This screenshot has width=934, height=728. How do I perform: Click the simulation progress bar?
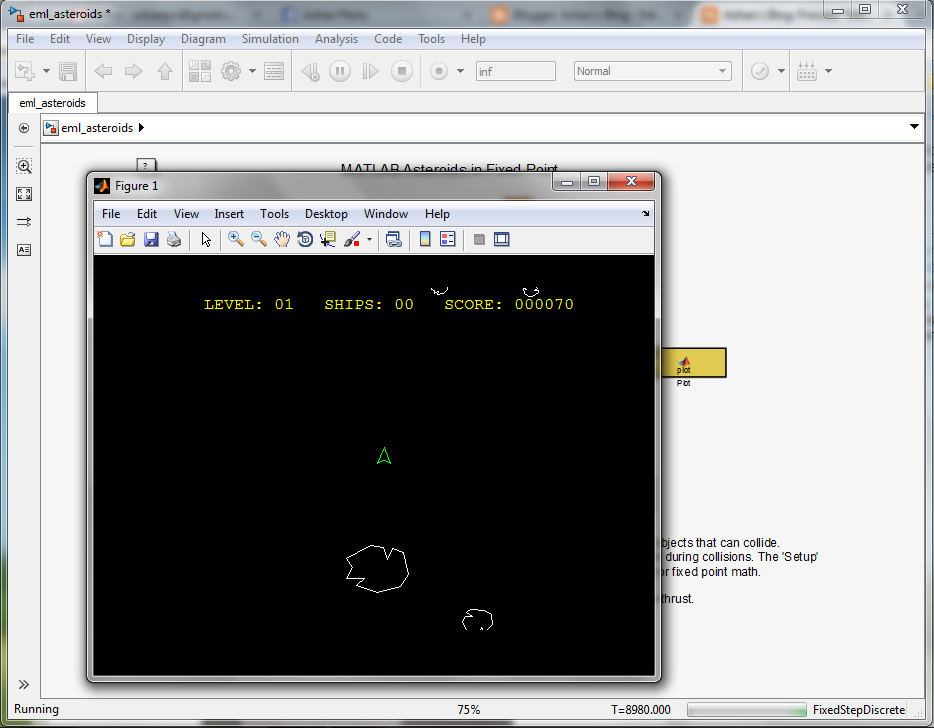[747, 709]
